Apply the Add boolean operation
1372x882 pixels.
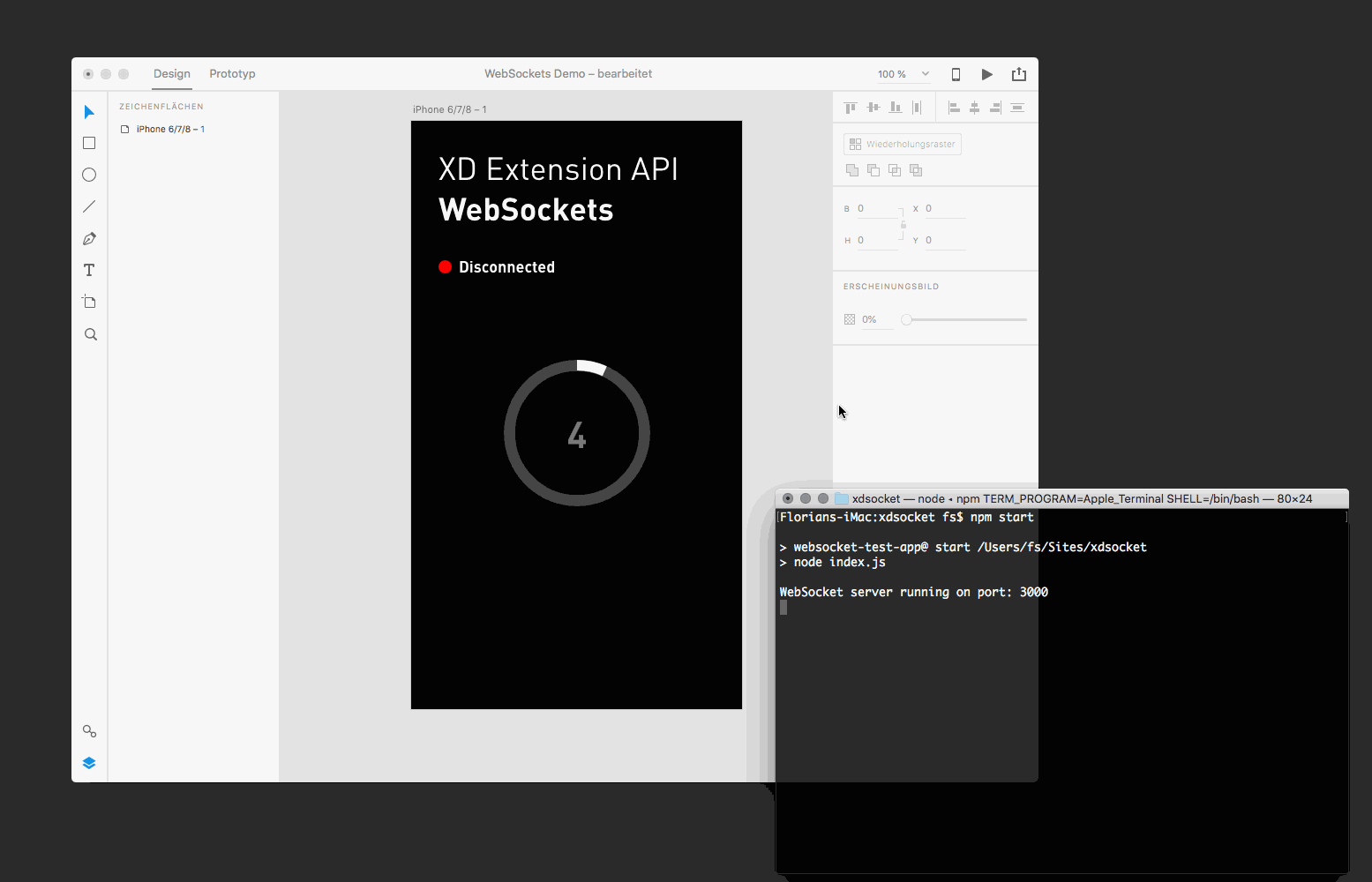[x=852, y=170]
